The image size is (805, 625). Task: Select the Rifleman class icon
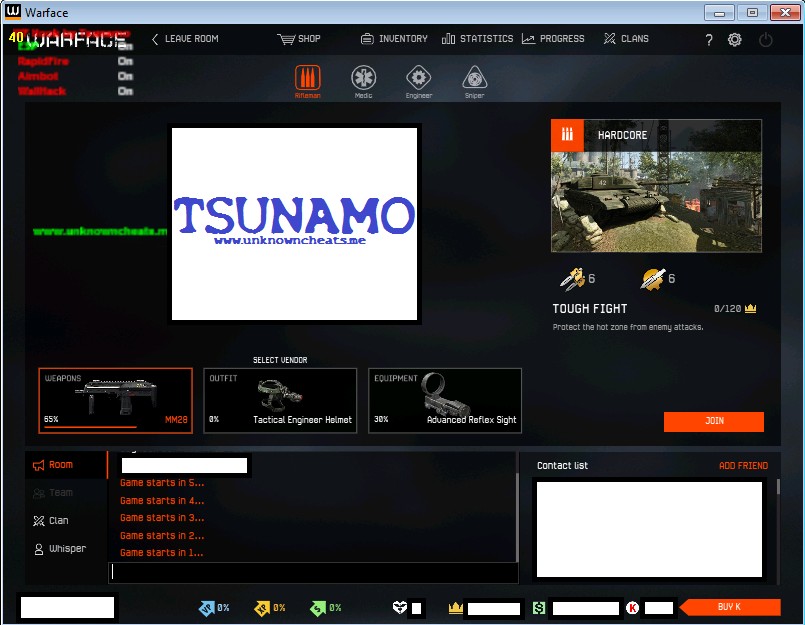pyautogui.click(x=308, y=78)
